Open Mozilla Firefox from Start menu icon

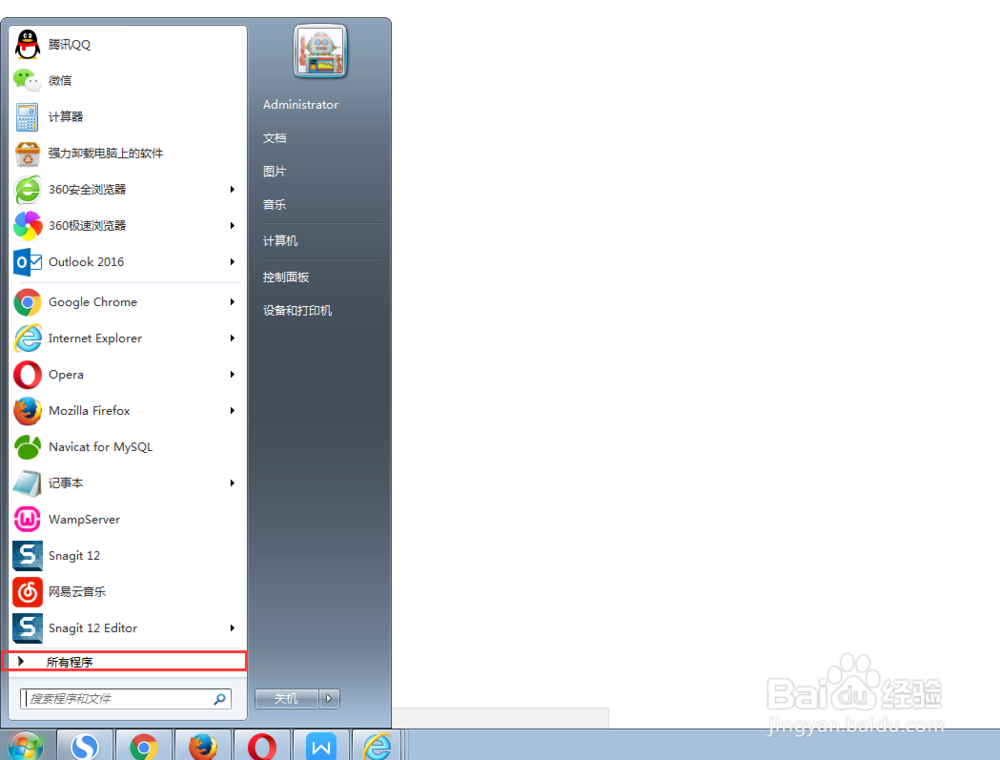tap(27, 411)
